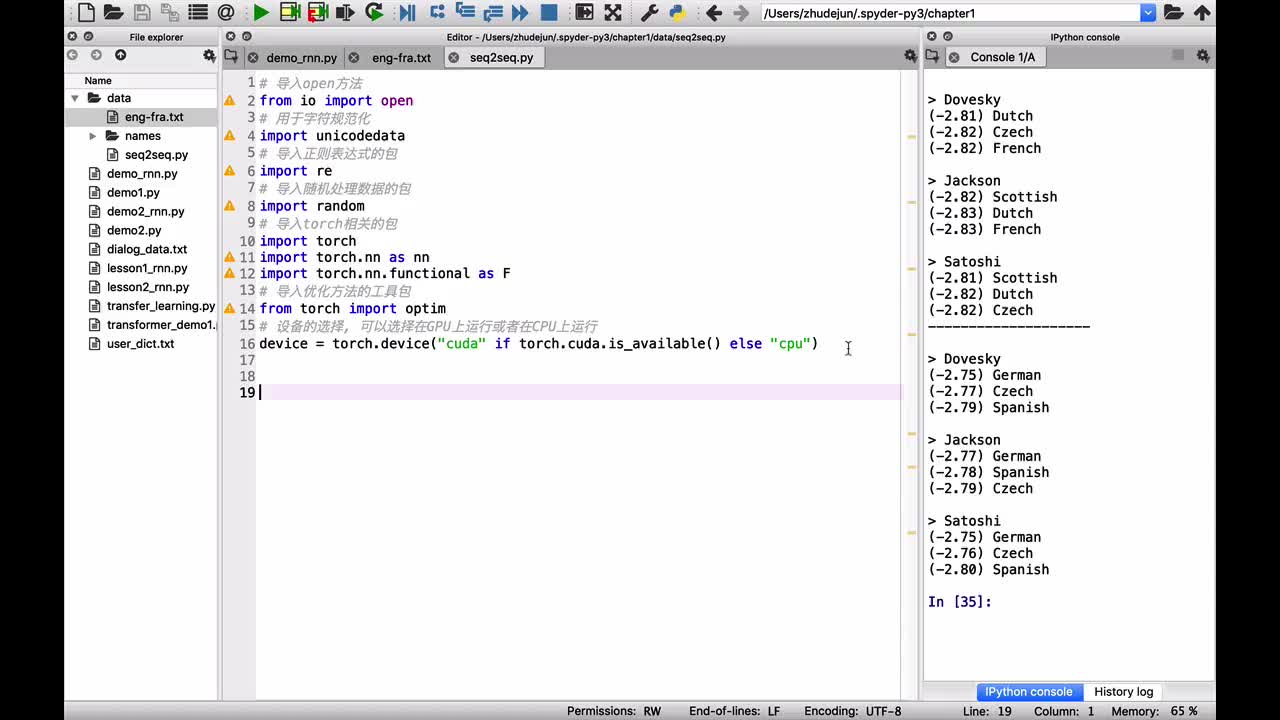Close Console 1/A tab
Viewport: 1280px width, 720px height.
tap(953, 57)
